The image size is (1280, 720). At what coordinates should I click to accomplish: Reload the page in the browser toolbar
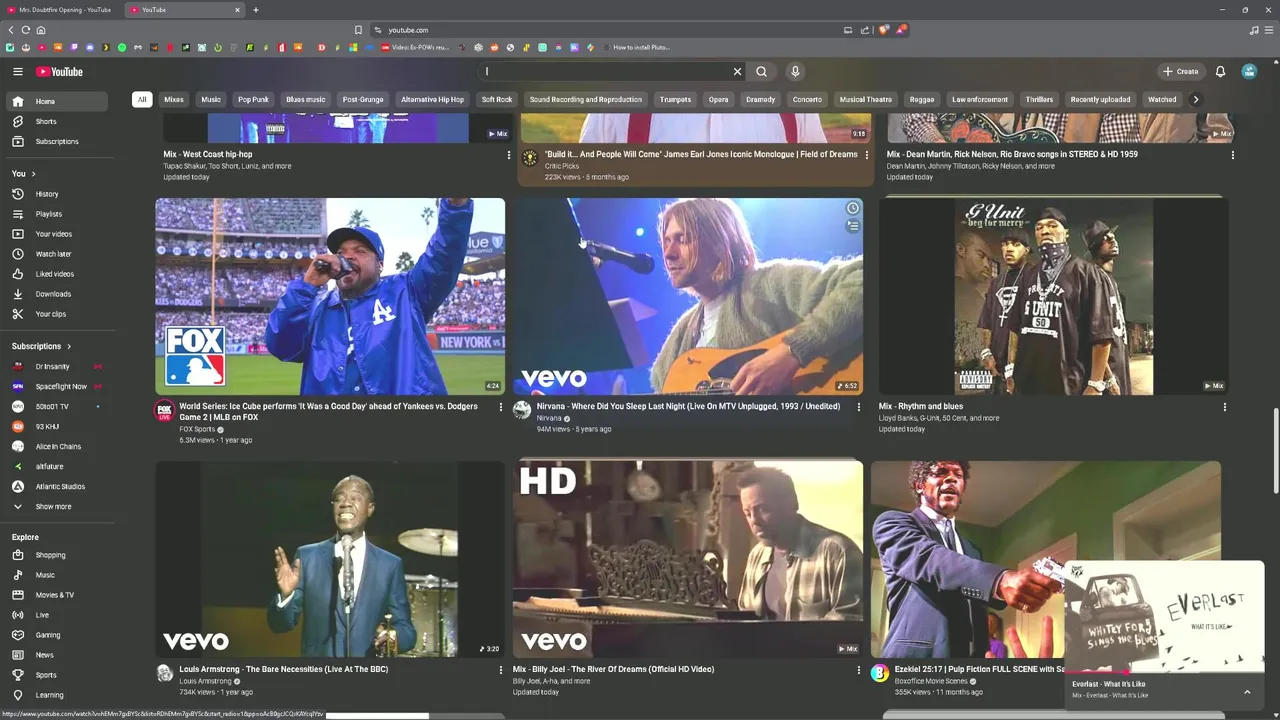pos(25,30)
